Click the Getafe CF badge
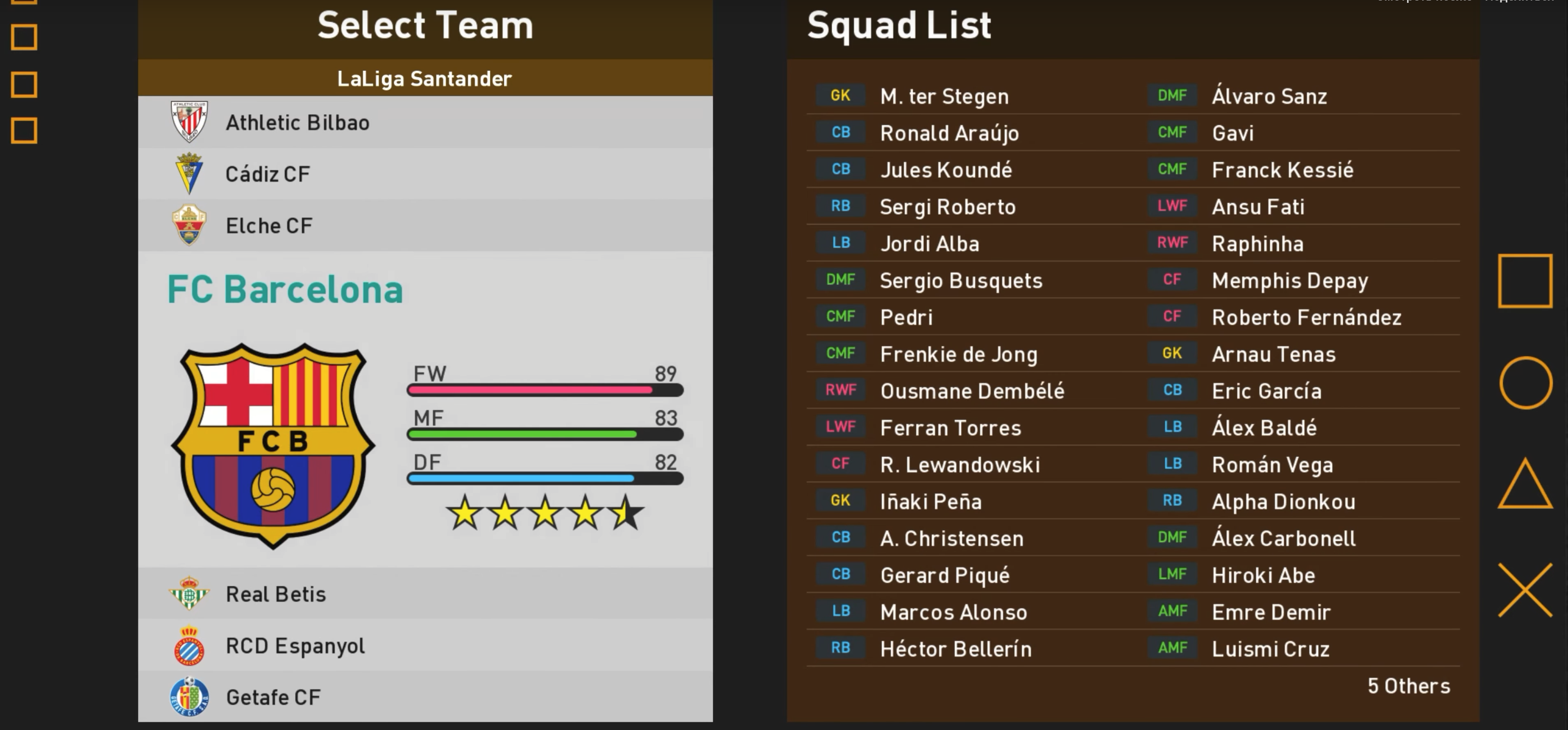Screen dimensions: 1568x730 189,696
